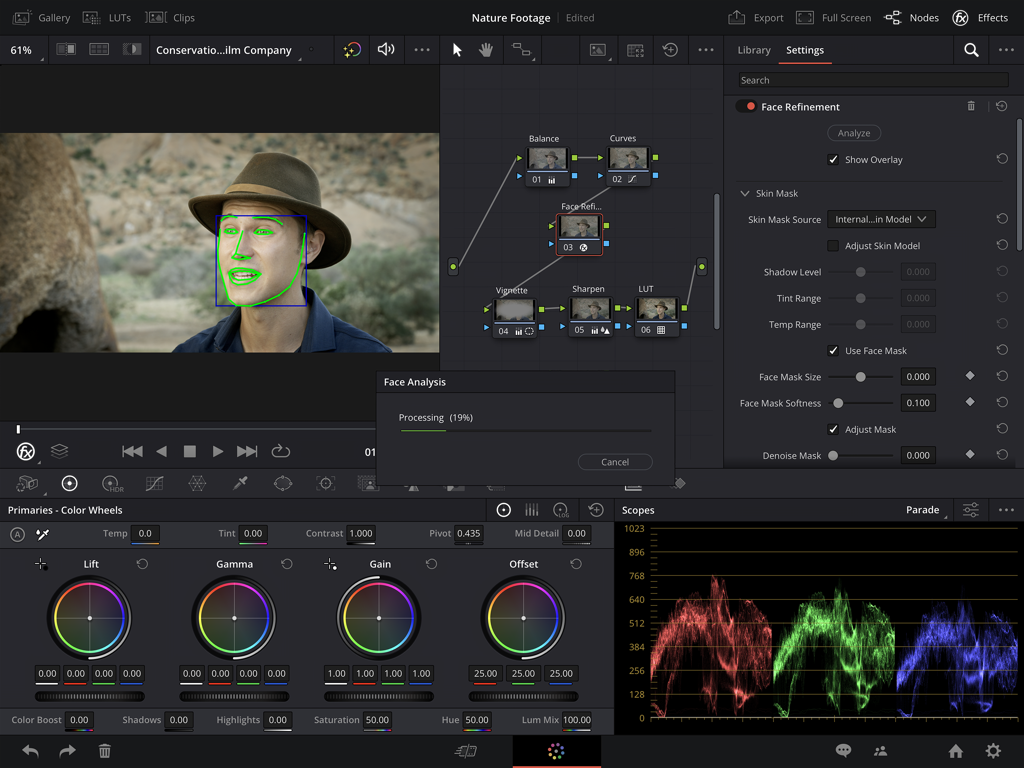This screenshot has width=1024, height=768.
Task: Switch to the Library tab
Action: 753,49
